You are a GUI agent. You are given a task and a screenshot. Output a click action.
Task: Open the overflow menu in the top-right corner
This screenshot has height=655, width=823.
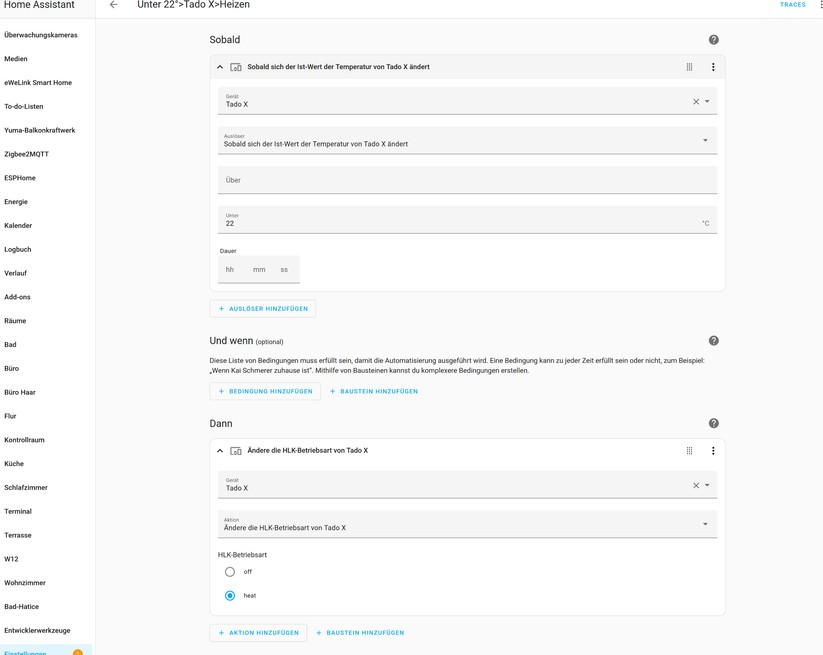coord(816,5)
